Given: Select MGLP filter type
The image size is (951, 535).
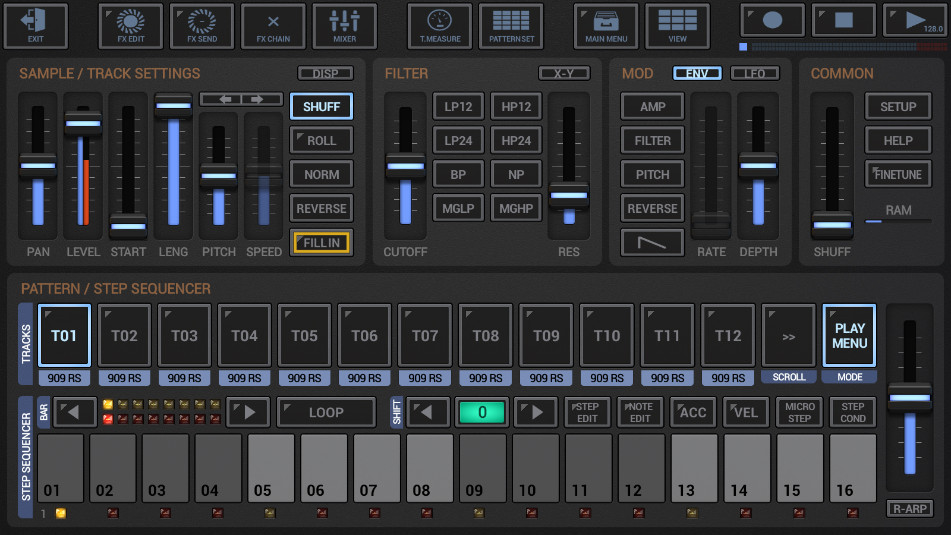Looking at the screenshot, I should point(458,209).
